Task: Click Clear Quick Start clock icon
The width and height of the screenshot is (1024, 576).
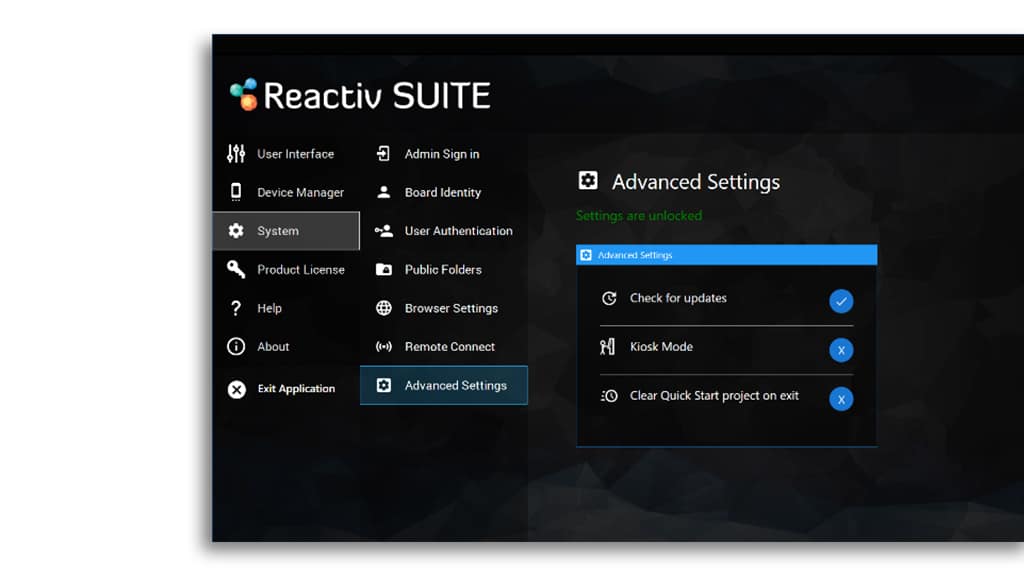Action: point(609,396)
